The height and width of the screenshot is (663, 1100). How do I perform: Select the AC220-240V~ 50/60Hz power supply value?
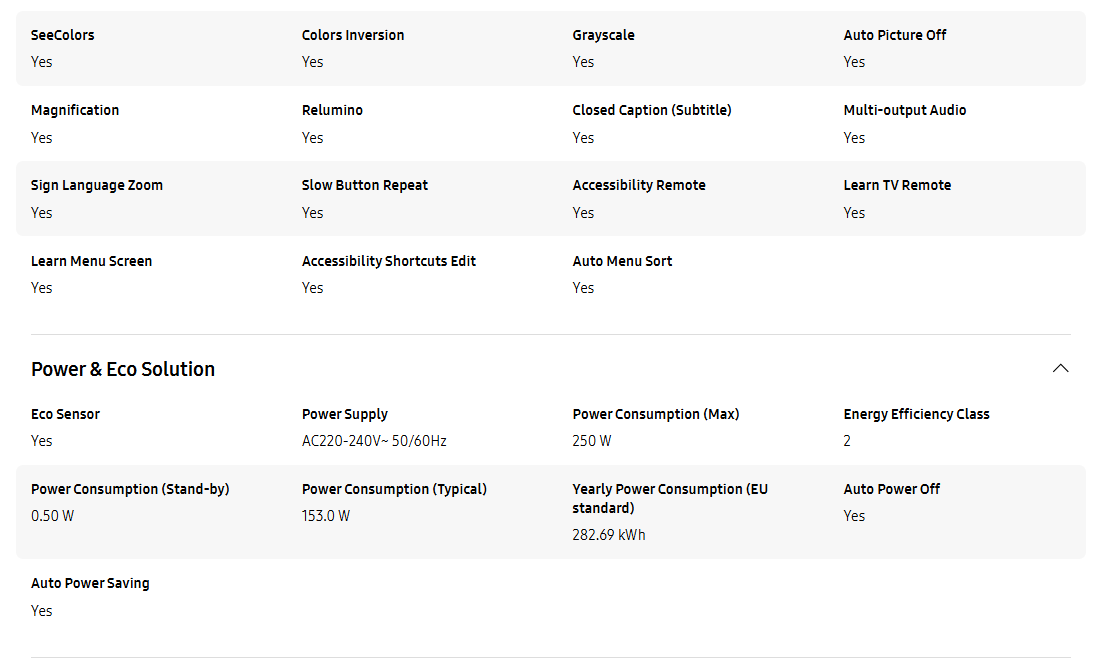click(x=374, y=441)
